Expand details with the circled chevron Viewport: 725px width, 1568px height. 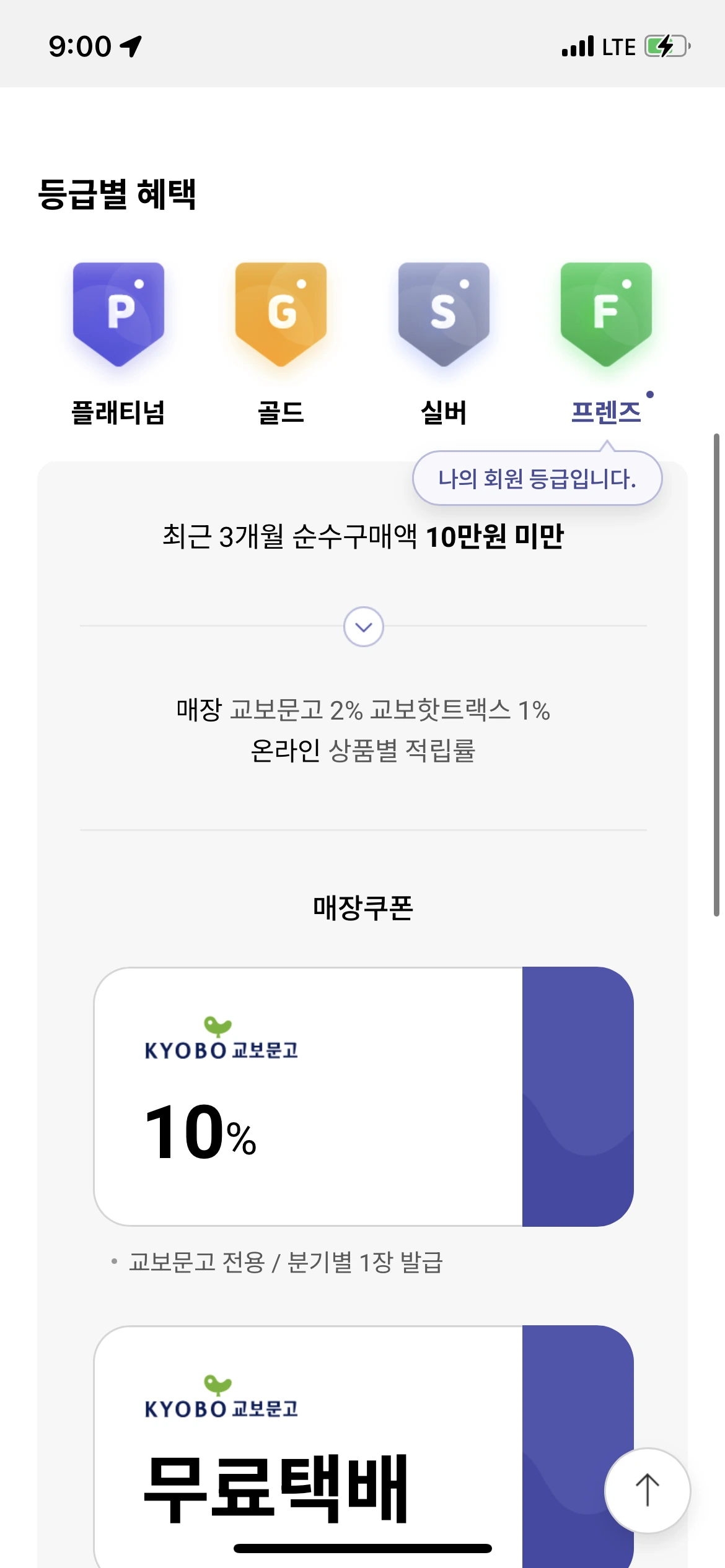364,627
